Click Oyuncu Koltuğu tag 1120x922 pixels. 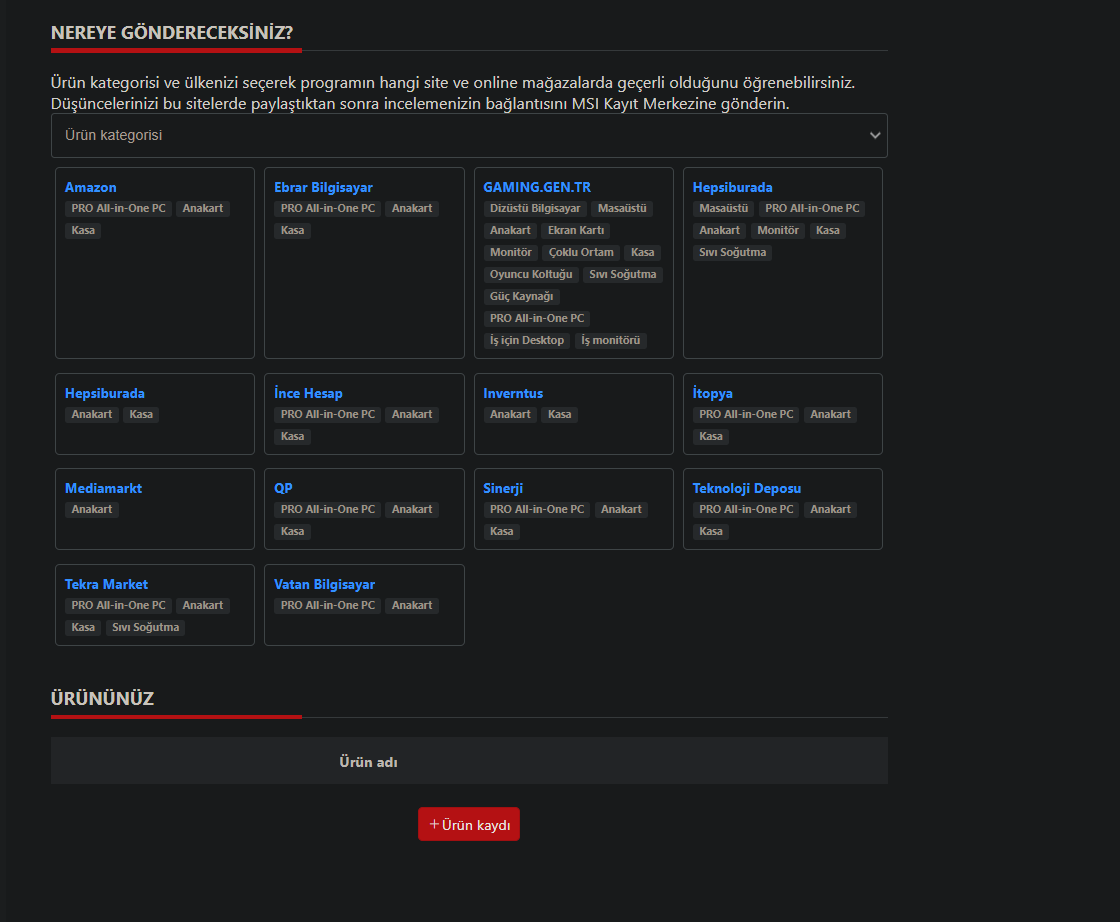531,275
